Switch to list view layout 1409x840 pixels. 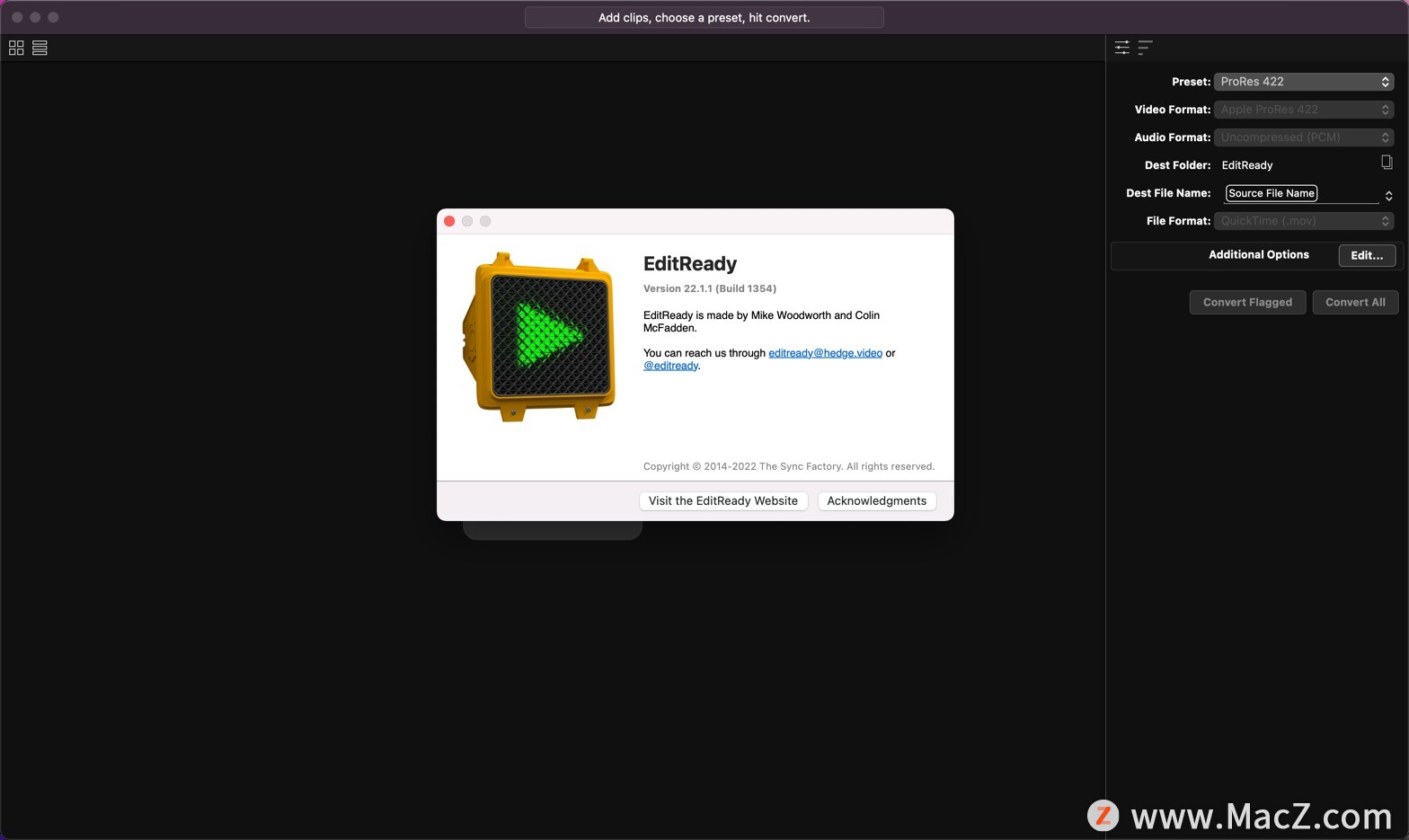pyautogui.click(x=40, y=48)
